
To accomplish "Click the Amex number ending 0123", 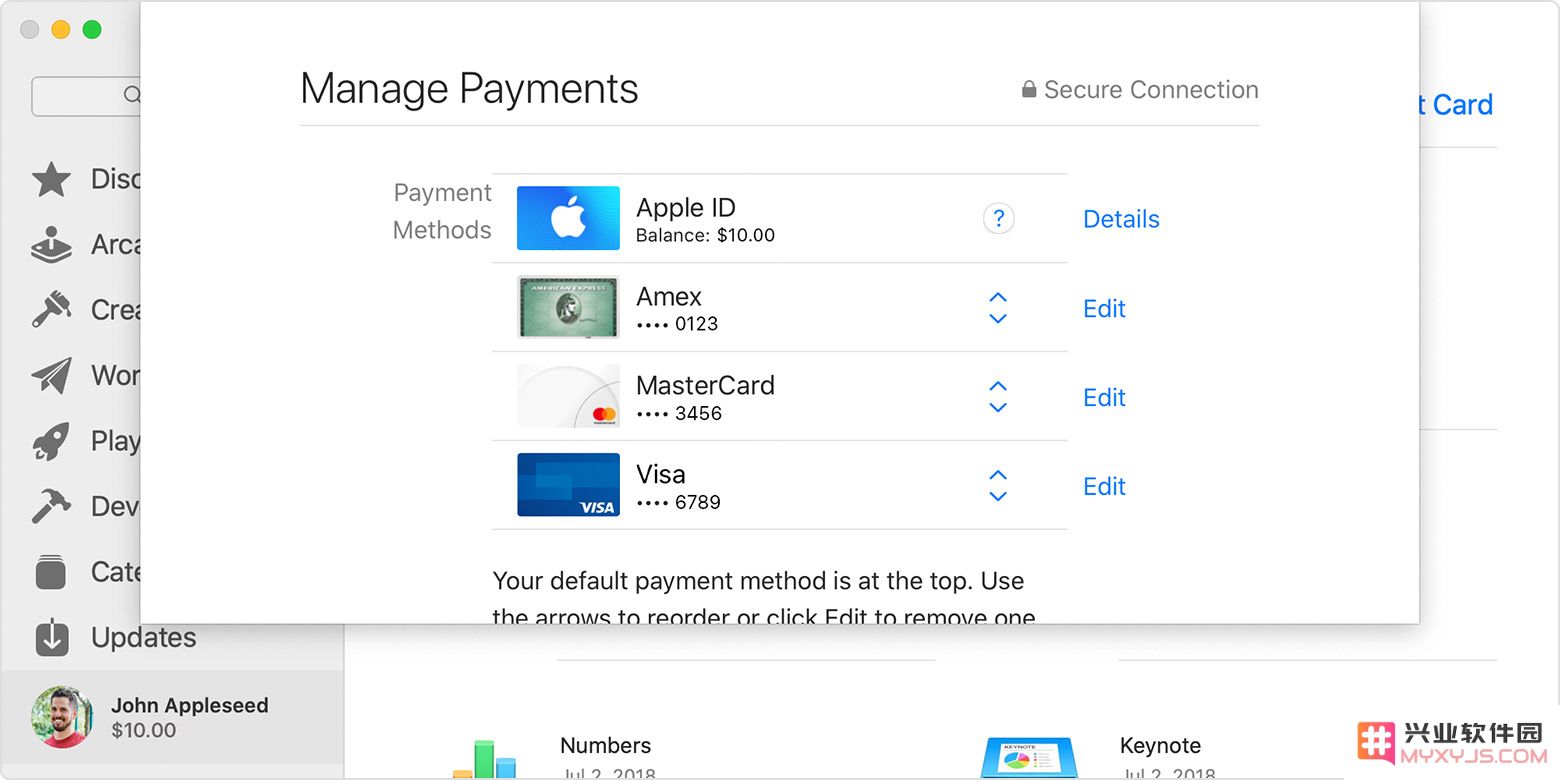I will click(x=677, y=324).
